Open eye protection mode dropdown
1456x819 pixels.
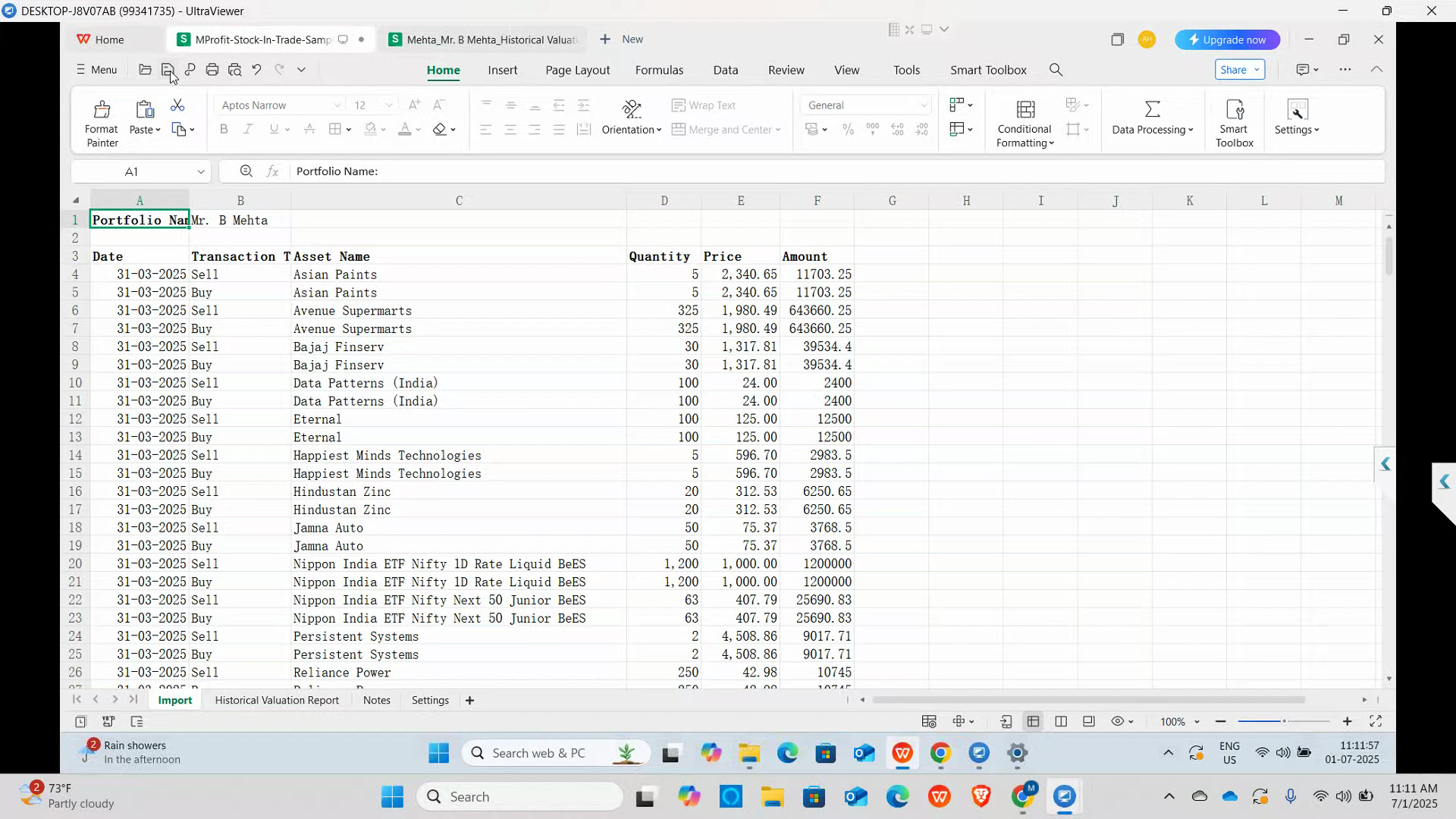coord(1130,722)
